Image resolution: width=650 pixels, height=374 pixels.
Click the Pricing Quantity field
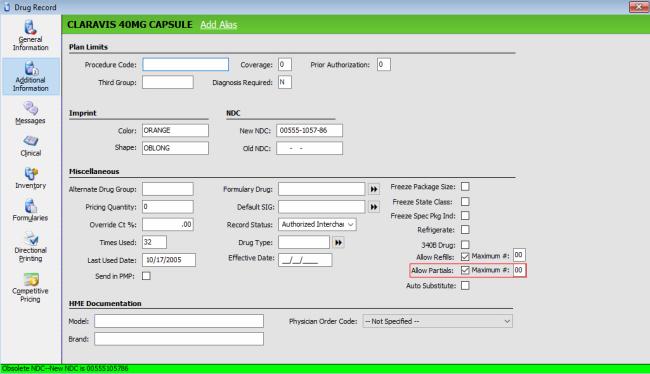[x=167, y=206]
